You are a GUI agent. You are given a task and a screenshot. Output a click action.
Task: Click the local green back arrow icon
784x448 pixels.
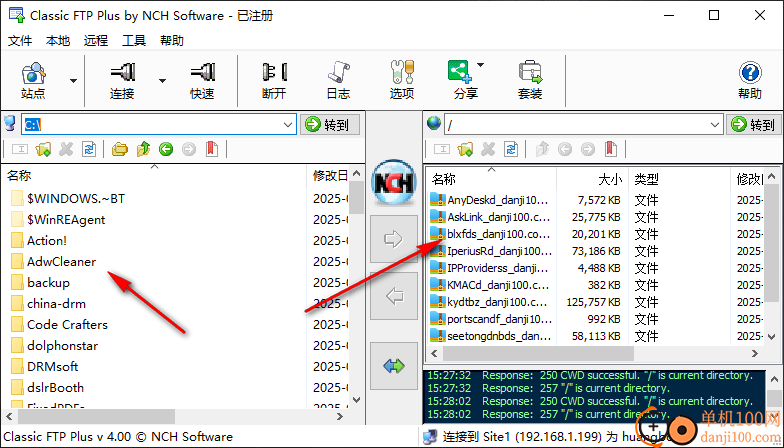166,149
